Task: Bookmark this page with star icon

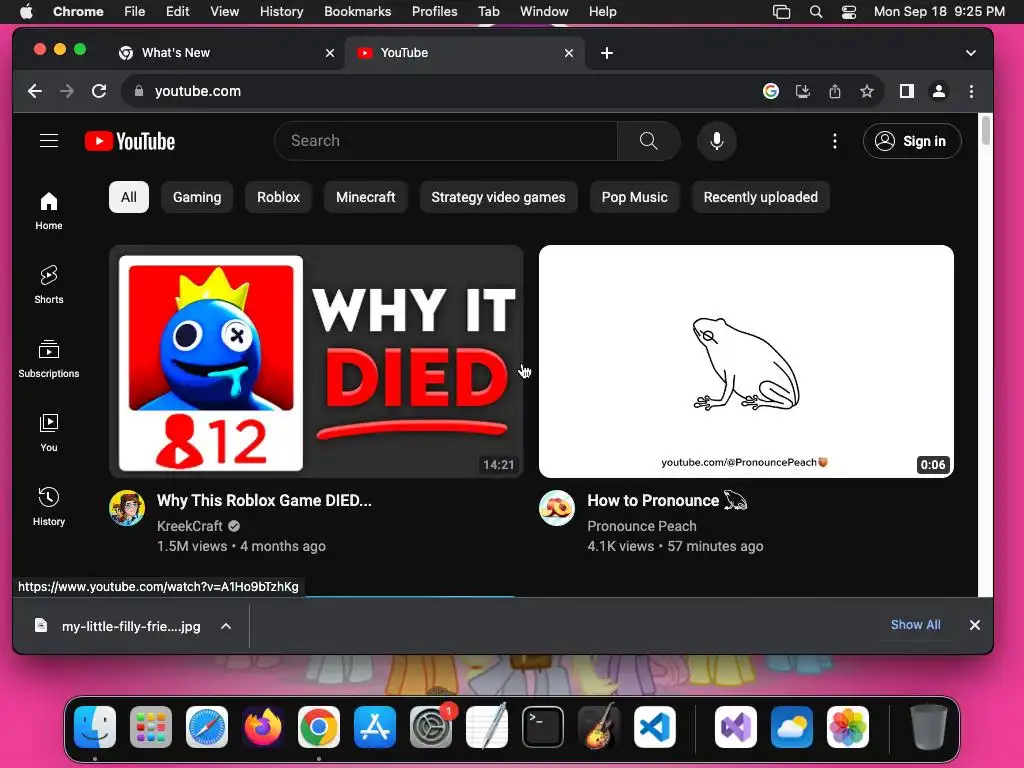Action: point(867,91)
